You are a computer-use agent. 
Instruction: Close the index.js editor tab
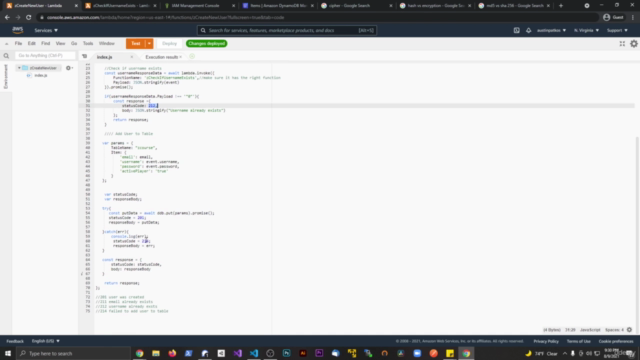(x=131, y=57)
